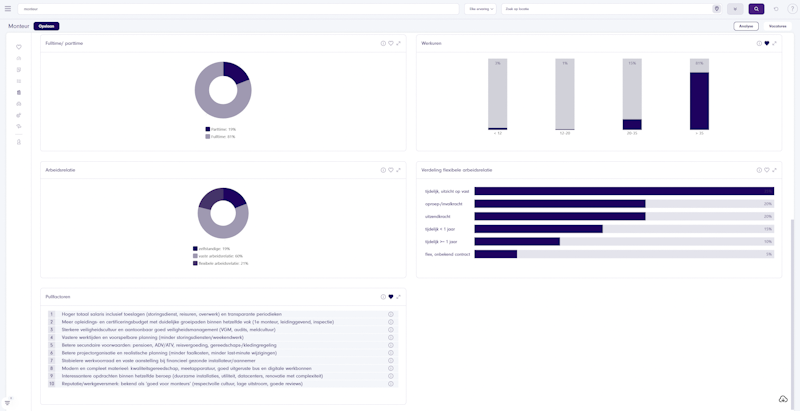The image size is (800, 411).
Task: Expand the Fulltime/parttime chart panel
Action: (x=398, y=43)
